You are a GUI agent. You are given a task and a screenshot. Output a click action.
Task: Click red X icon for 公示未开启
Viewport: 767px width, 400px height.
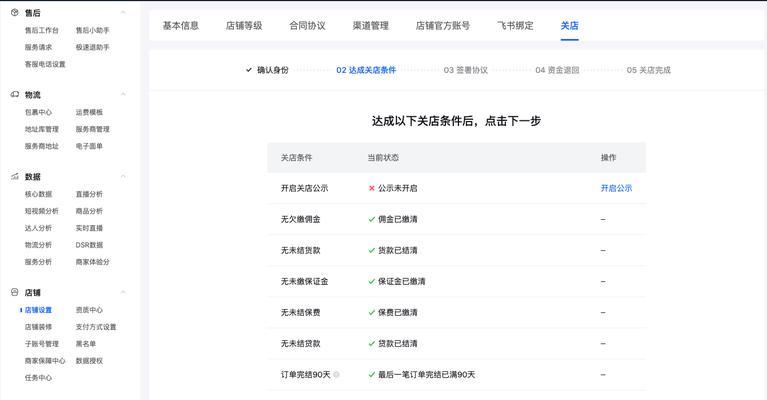coord(371,188)
